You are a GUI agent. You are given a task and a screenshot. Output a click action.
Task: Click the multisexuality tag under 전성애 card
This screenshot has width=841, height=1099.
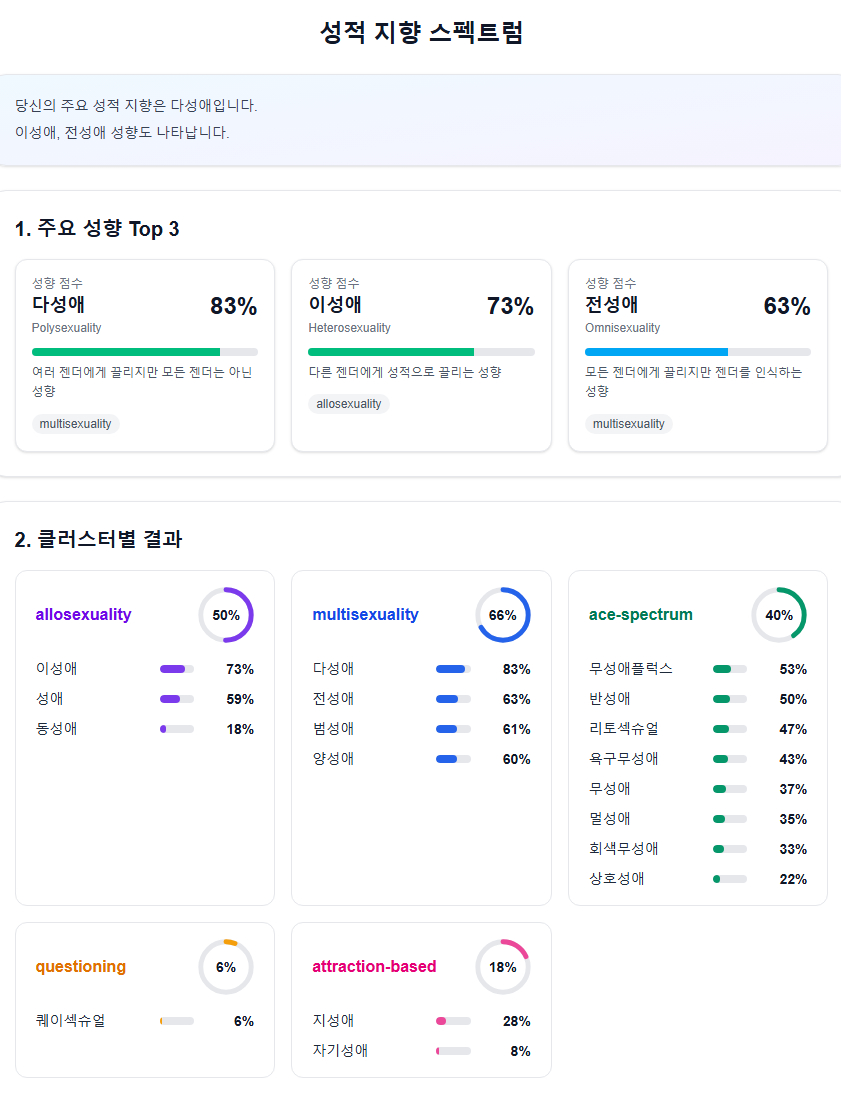click(x=629, y=424)
